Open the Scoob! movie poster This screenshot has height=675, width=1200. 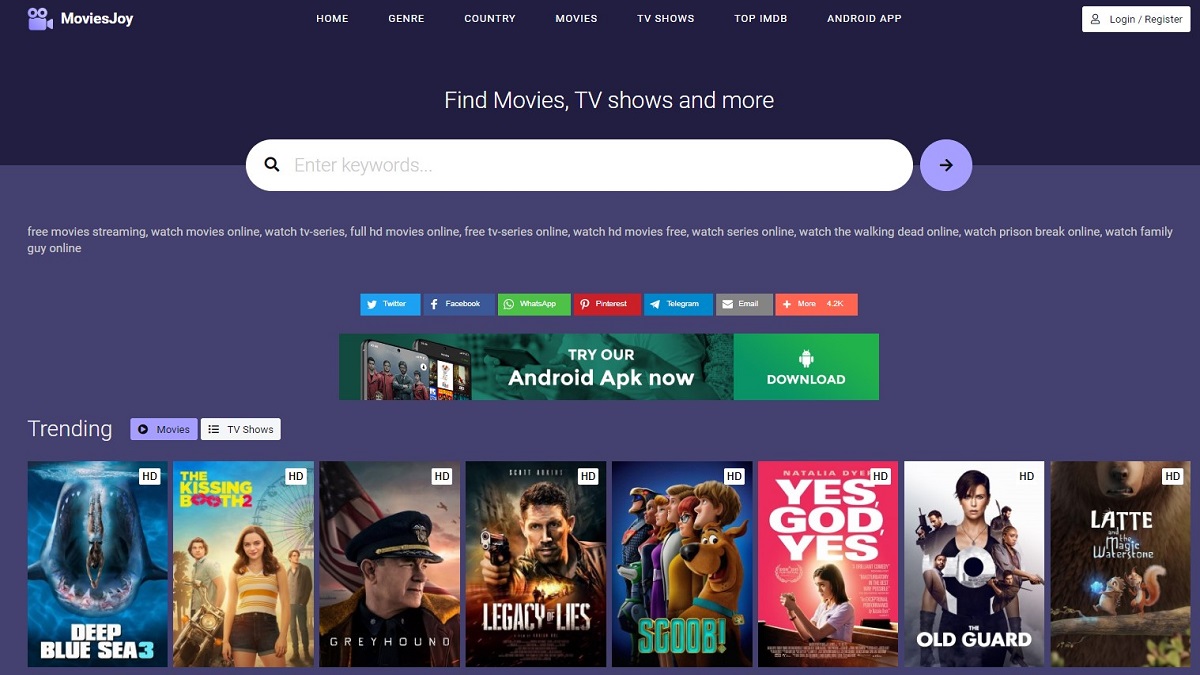pos(682,564)
